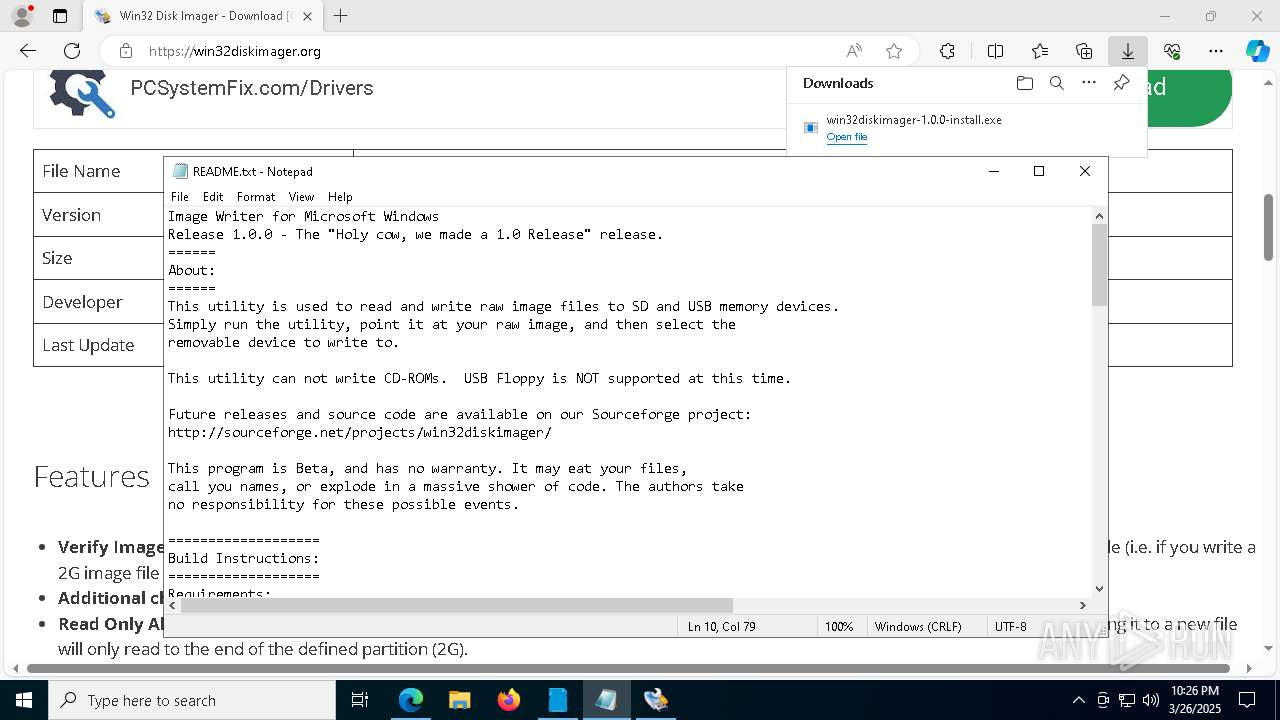Screen dimensions: 1280x720
Task: Launch Firefox from taskbar
Action: tap(509, 700)
